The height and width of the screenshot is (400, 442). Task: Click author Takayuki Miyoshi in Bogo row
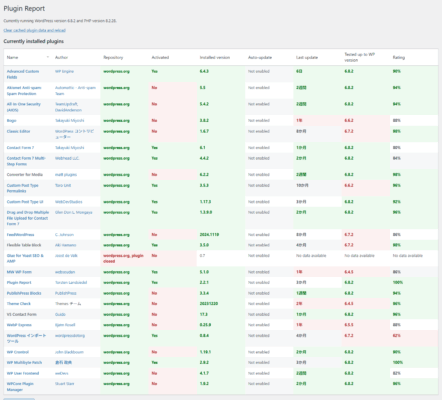pyautogui.click(x=70, y=121)
